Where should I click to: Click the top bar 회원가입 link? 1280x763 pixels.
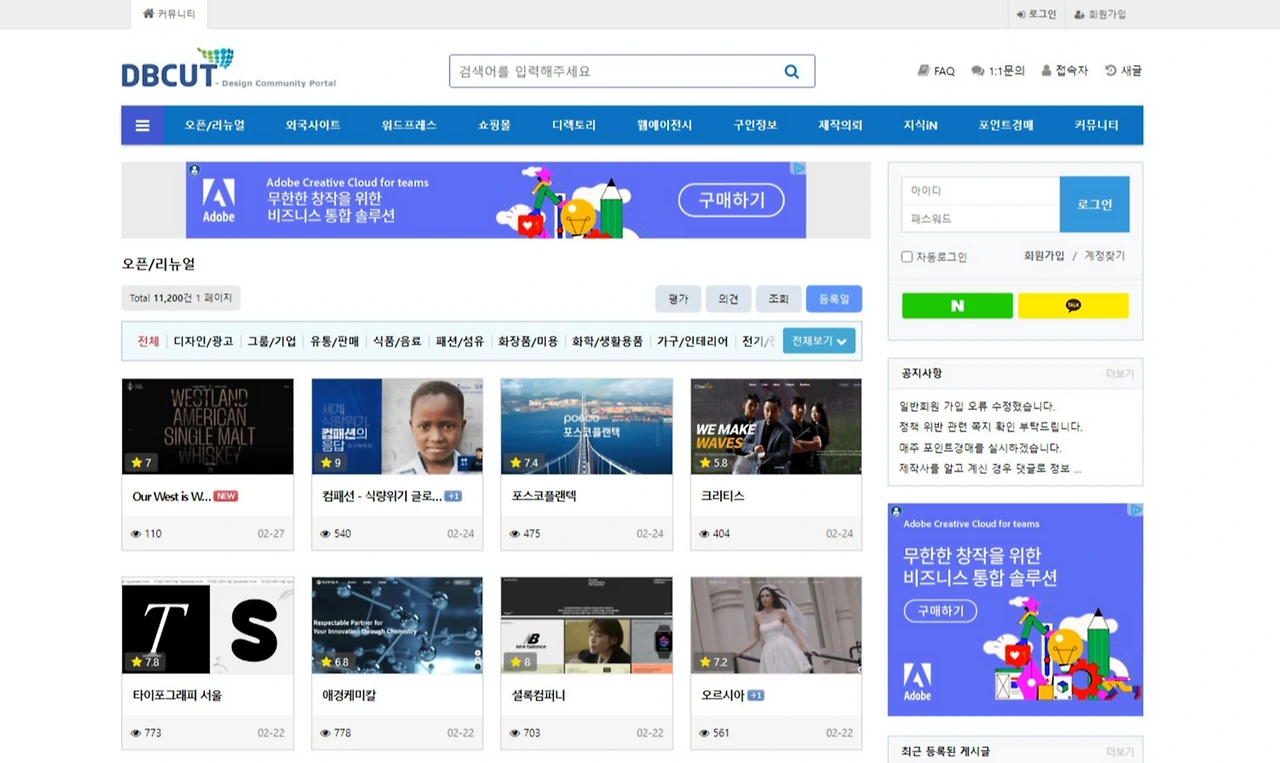[x=1100, y=14]
